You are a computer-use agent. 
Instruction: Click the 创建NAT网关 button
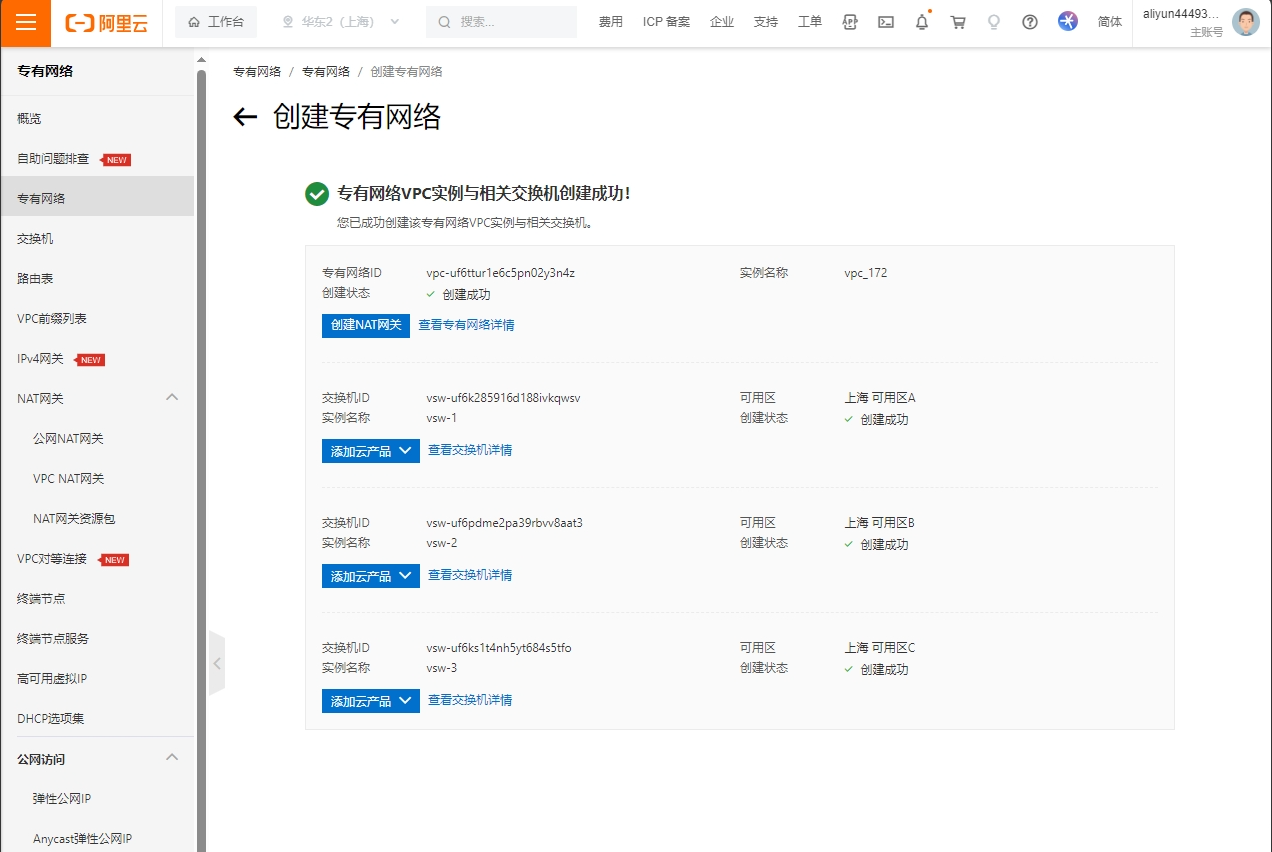tap(365, 325)
